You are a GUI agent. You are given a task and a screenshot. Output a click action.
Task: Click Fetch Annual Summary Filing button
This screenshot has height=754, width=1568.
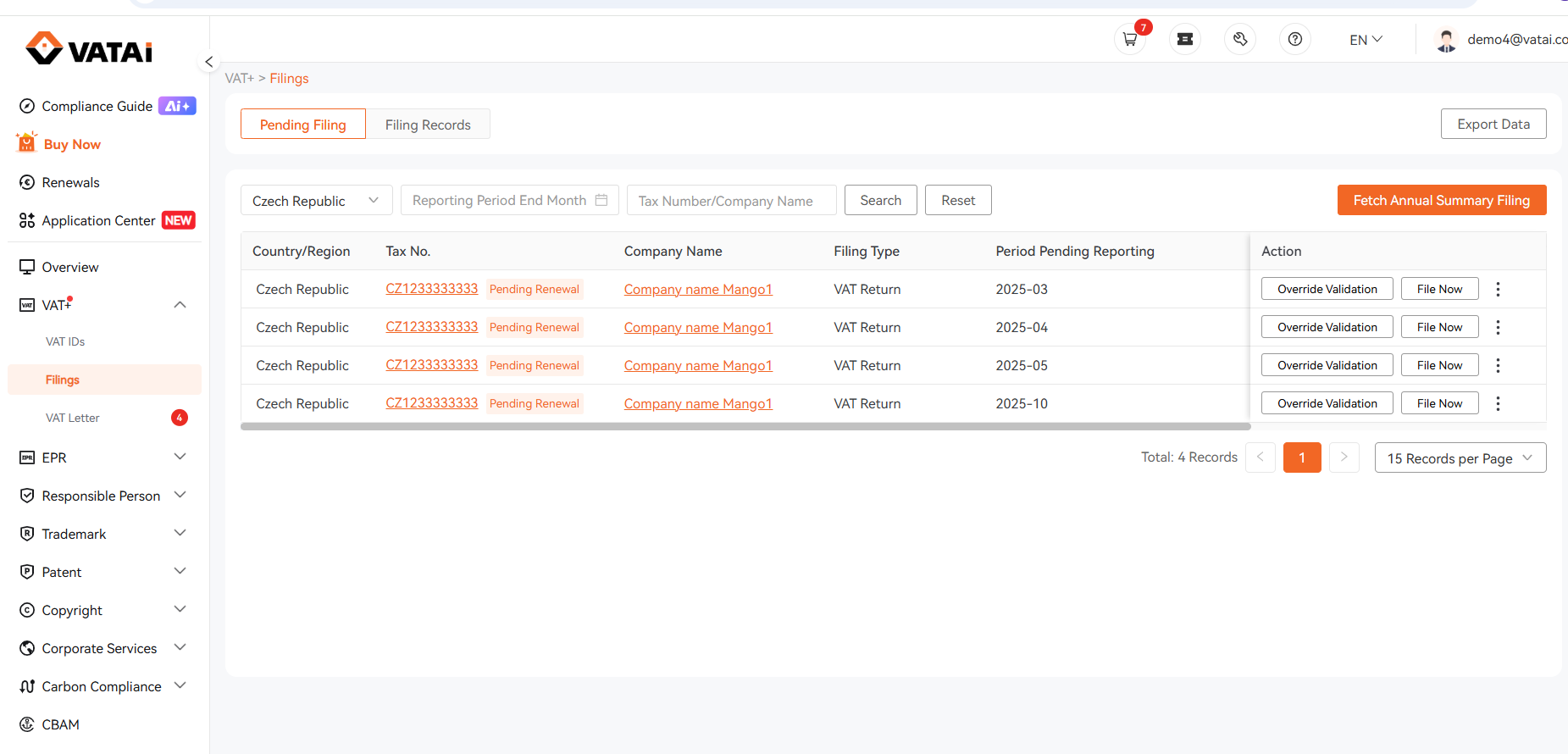click(x=1442, y=200)
